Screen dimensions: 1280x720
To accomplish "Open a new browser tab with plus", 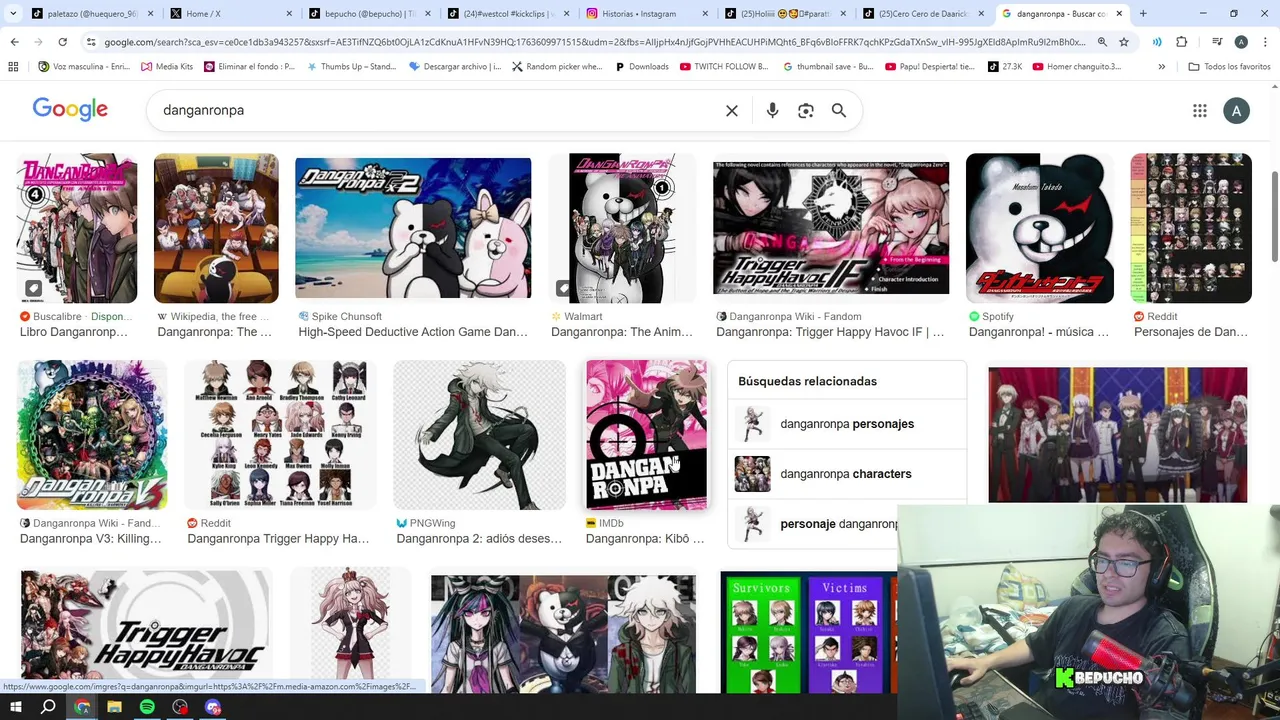I will click(1143, 14).
